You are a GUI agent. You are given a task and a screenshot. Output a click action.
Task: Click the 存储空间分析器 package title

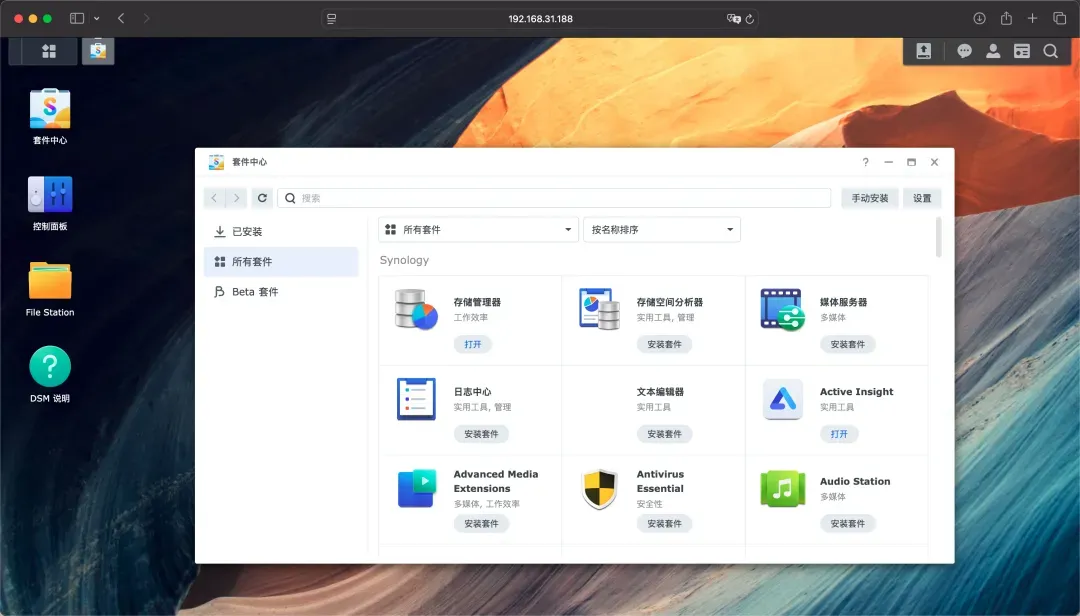pyautogui.click(x=669, y=302)
